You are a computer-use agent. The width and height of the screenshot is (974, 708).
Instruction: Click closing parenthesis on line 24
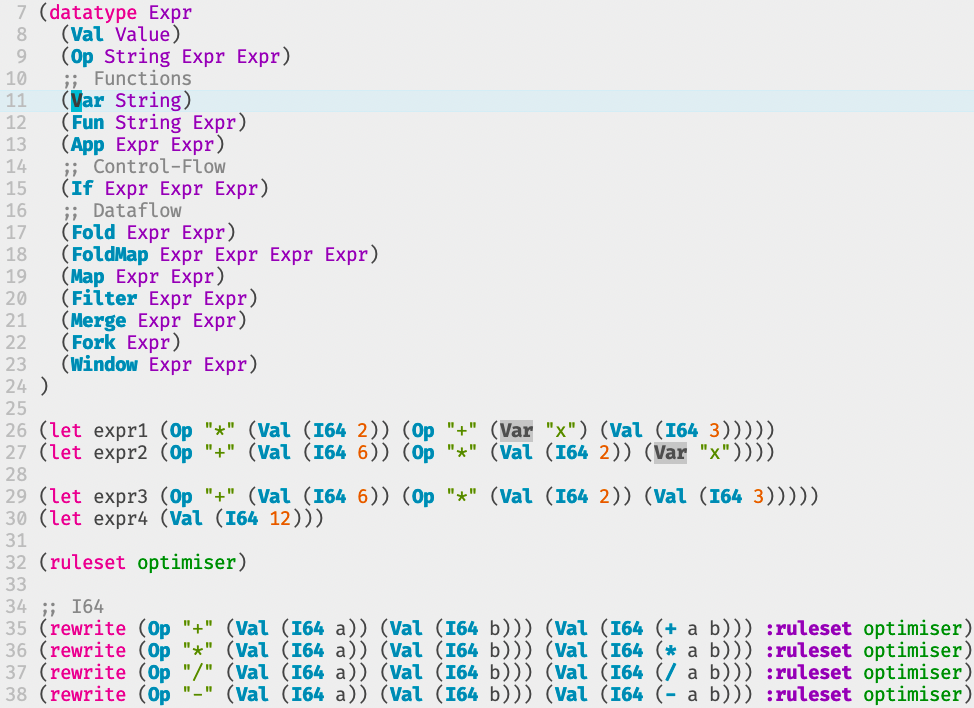43,387
